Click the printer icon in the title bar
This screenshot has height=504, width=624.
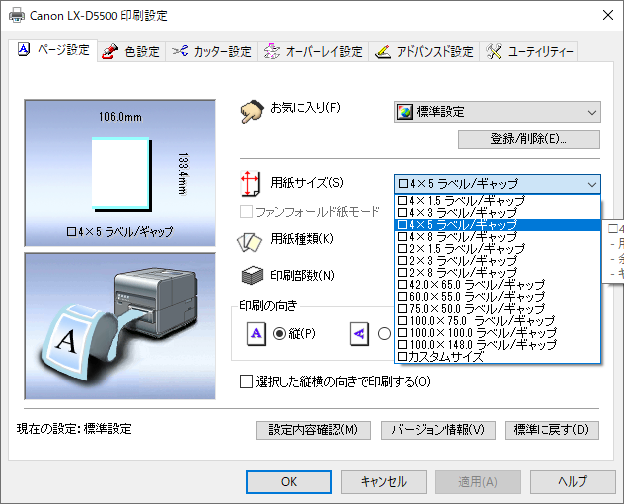click(x=17, y=16)
